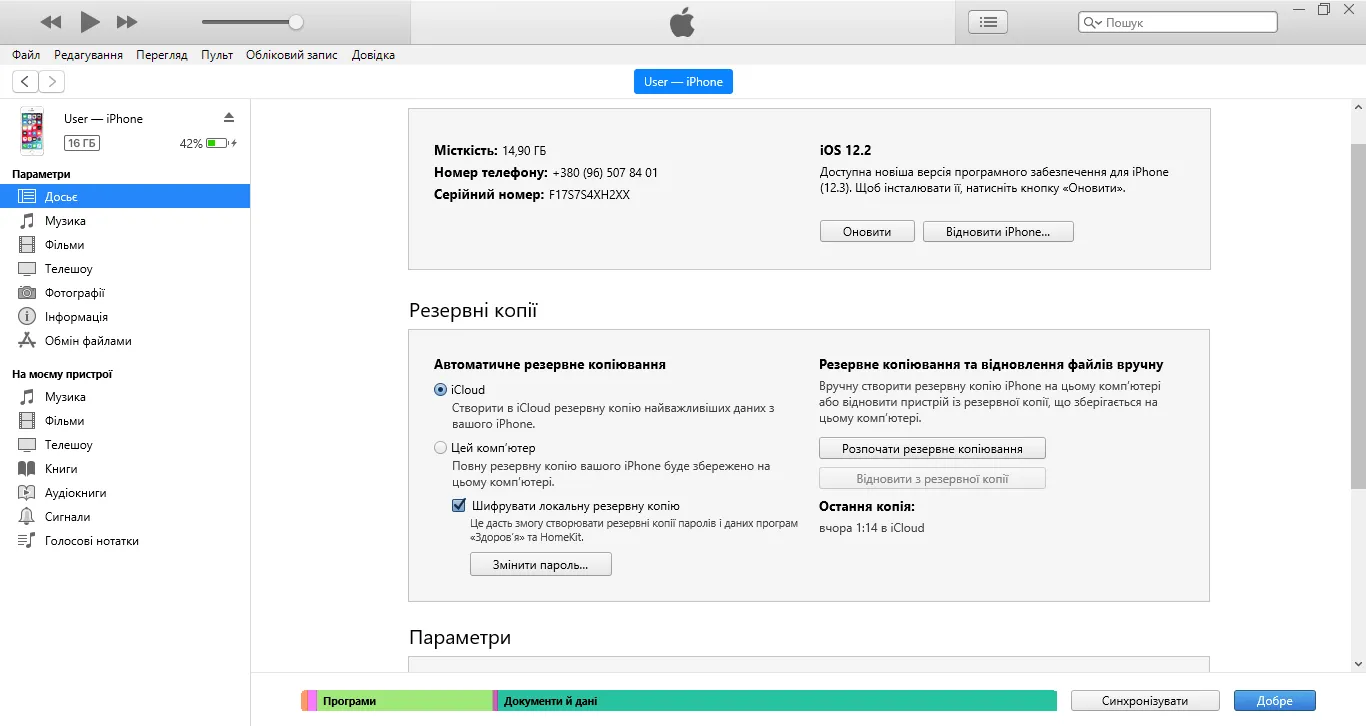1366x726 pixels.
Task: Open Сигнали bell icon under device
Action: [27, 517]
